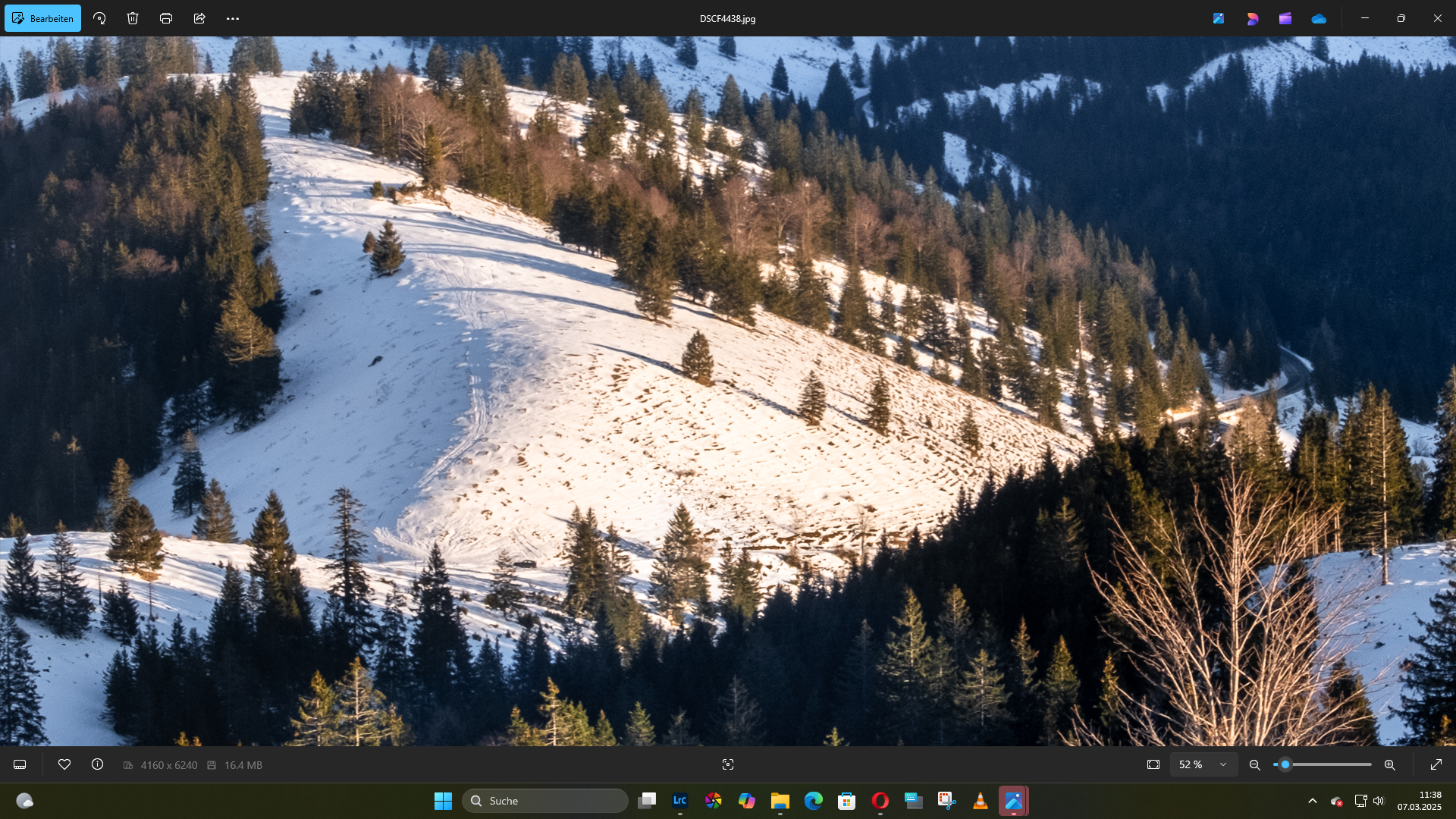The image size is (1456, 819).
Task: Open the Microsoft Designer icon in title bar
Action: click(x=1252, y=18)
